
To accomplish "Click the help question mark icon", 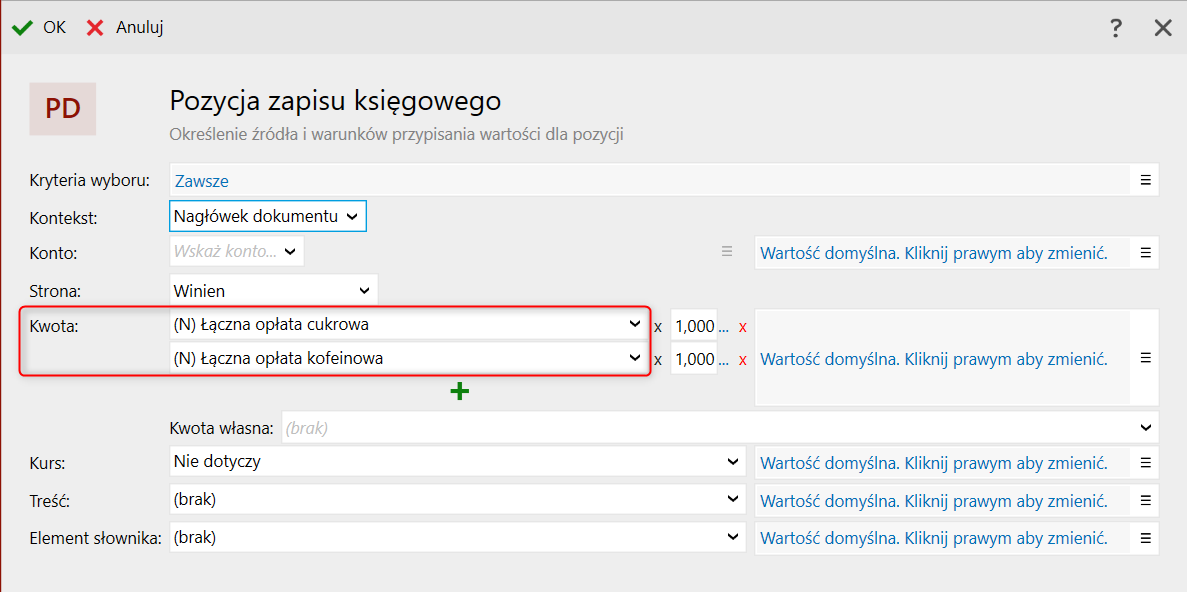I will [x=1116, y=28].
